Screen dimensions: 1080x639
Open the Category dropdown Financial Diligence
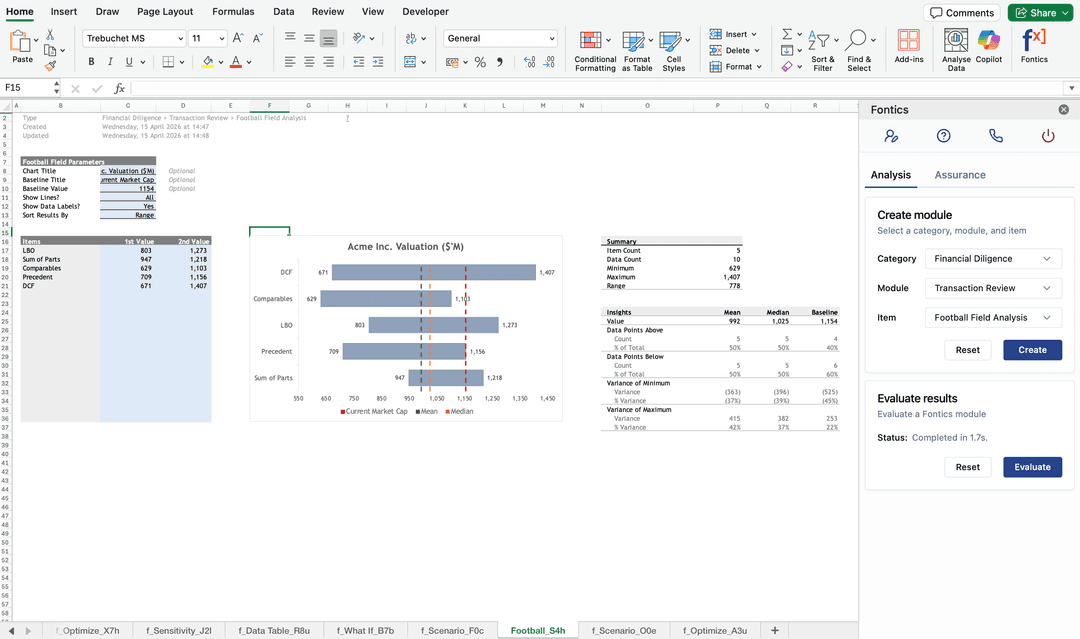pyautogui.click(x=993, y=259)
